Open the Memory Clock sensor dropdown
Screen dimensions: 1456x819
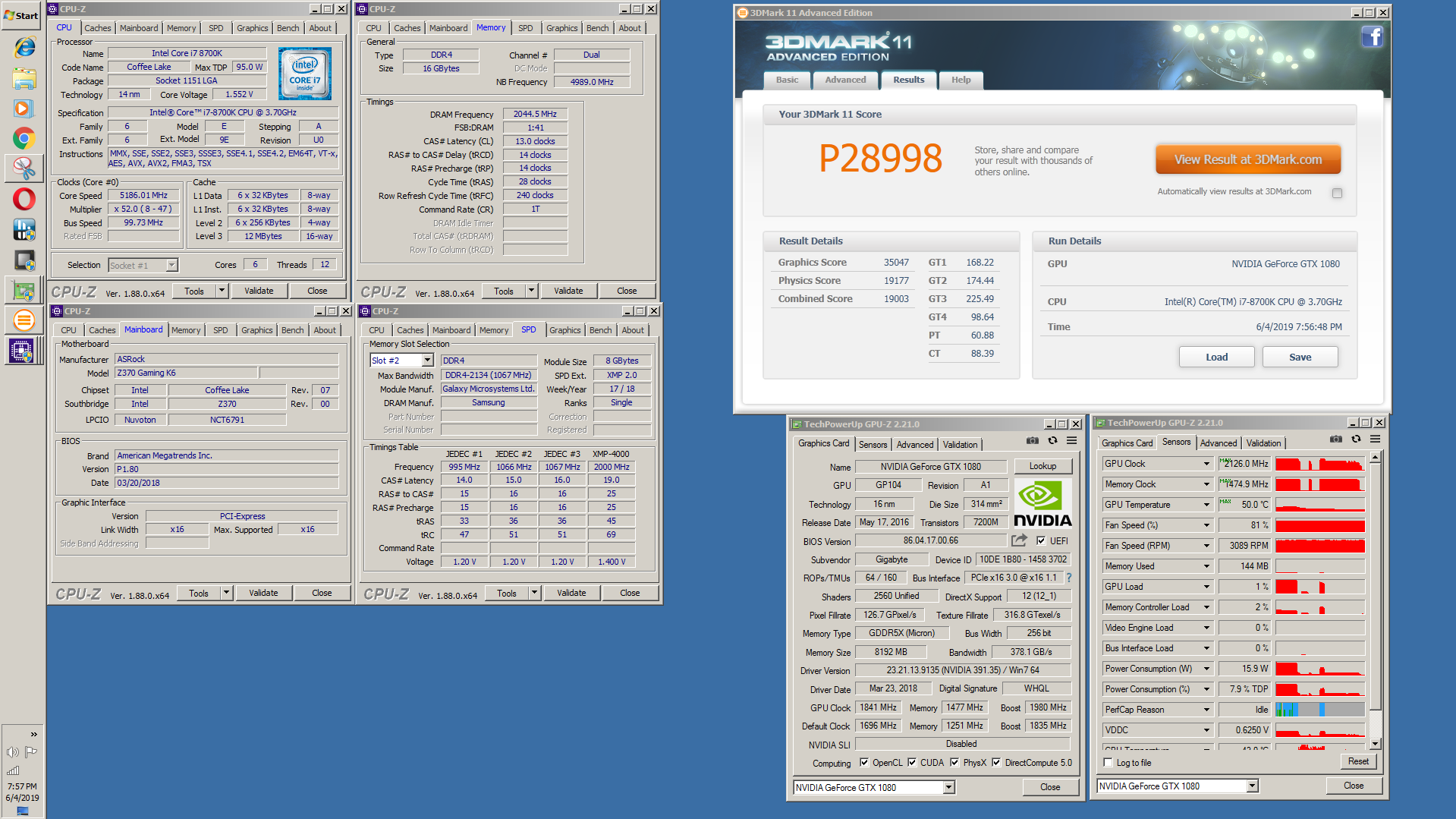click(x=1206, y=484)
